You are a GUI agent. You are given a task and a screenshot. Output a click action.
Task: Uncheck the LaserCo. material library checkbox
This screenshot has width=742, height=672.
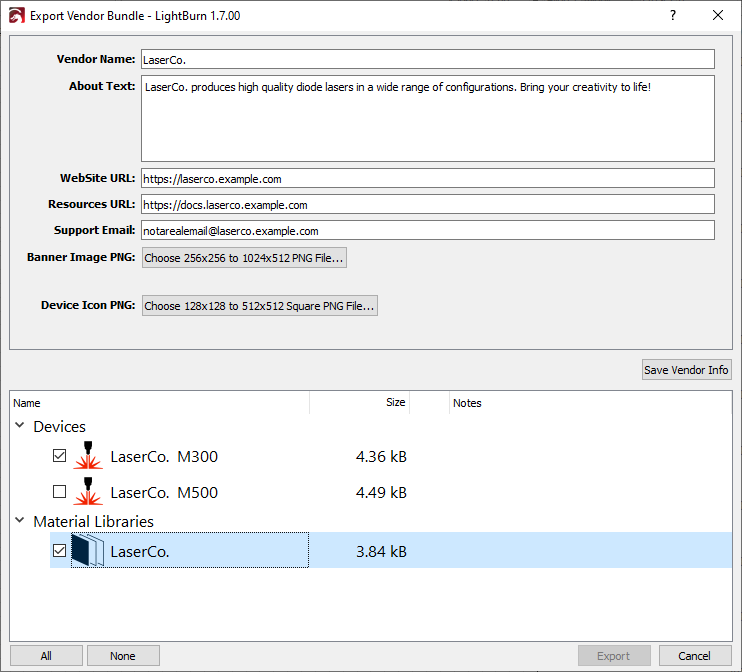tap(60, 550)
